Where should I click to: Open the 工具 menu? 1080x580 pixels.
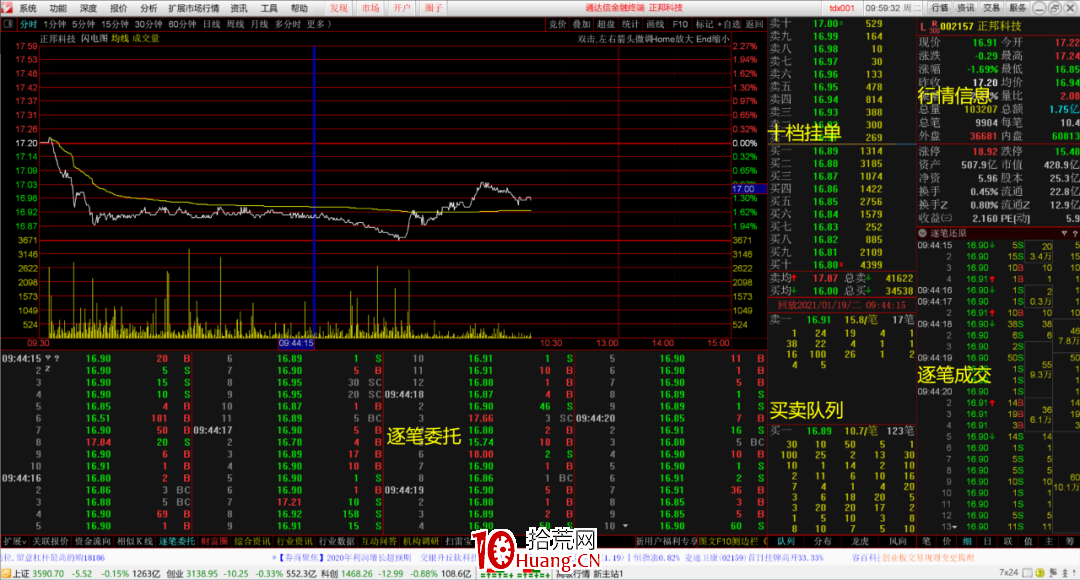pyautogui.click(x=269, y=8)
